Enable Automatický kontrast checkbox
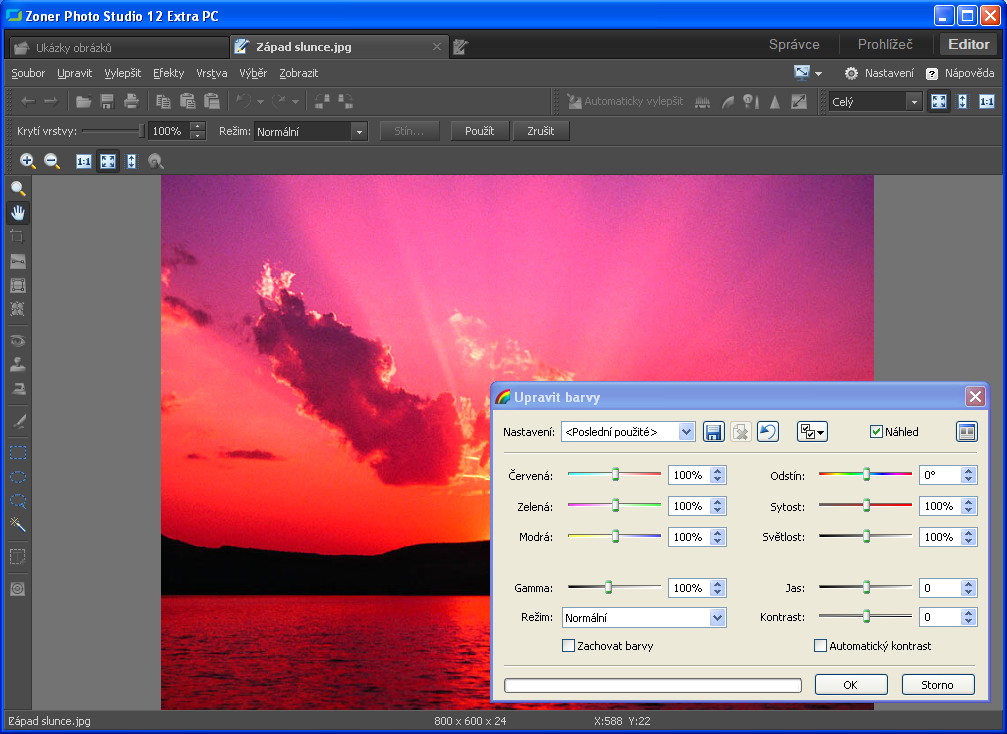 pyautogui.click(x=821, y=646)
